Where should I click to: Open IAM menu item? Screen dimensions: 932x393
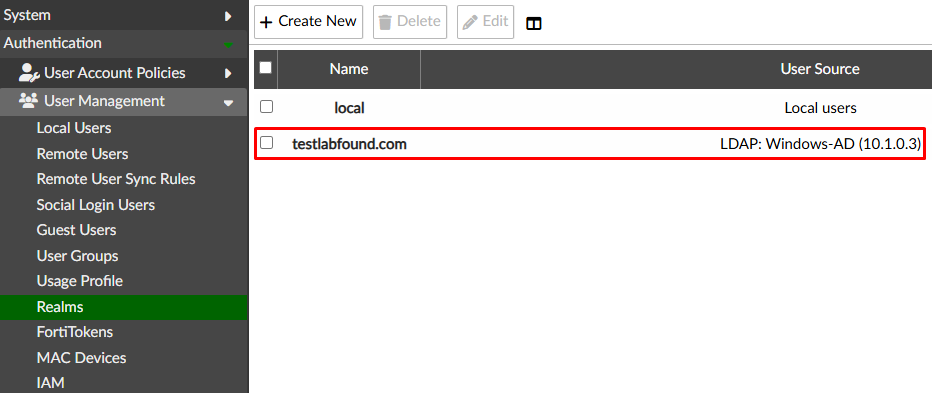coord(51,383)
